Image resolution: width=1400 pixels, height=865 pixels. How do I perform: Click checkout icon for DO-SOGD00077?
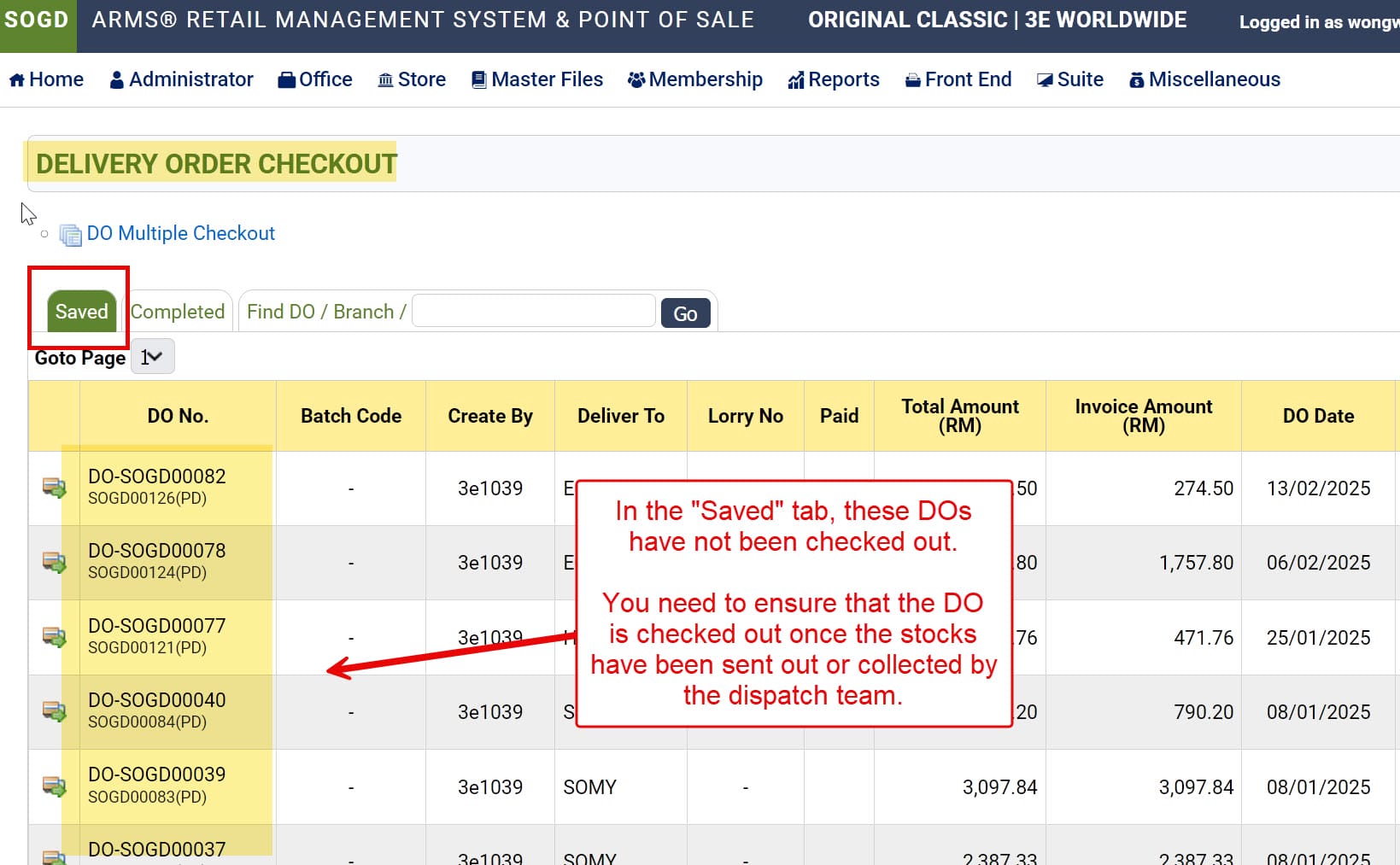(54, 637)
